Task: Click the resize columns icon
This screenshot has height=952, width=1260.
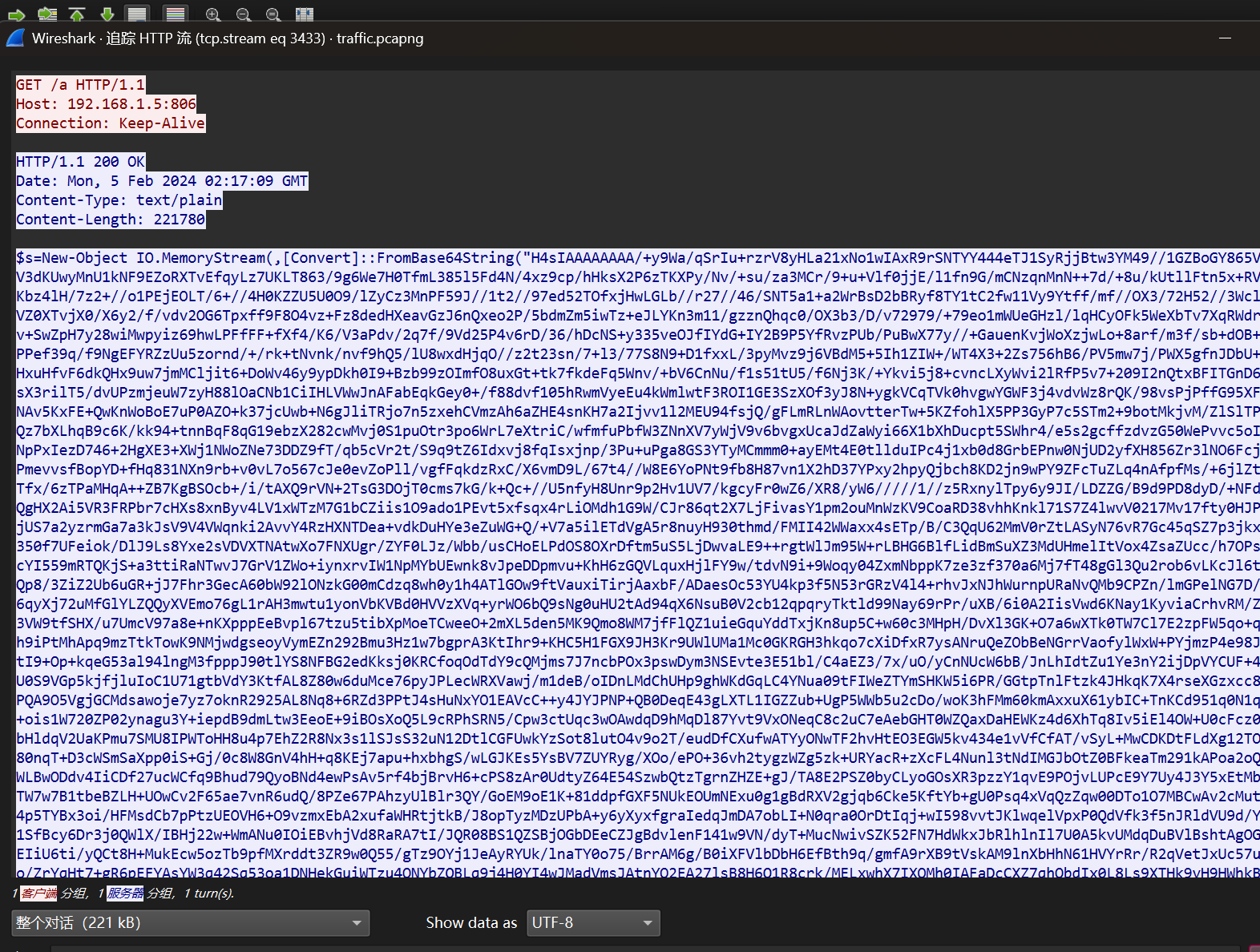Action: [305, 14]
